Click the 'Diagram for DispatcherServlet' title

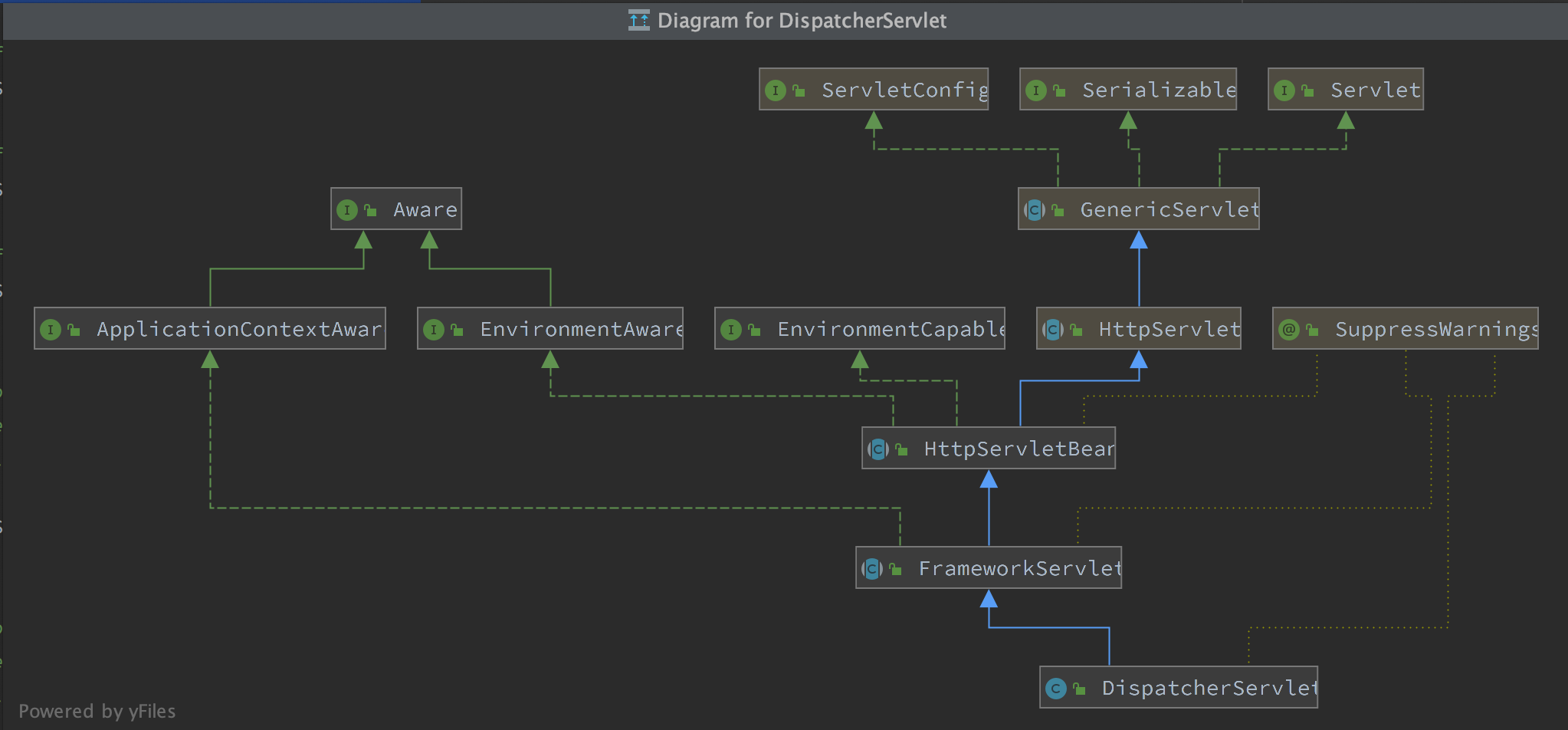[802, 21]
